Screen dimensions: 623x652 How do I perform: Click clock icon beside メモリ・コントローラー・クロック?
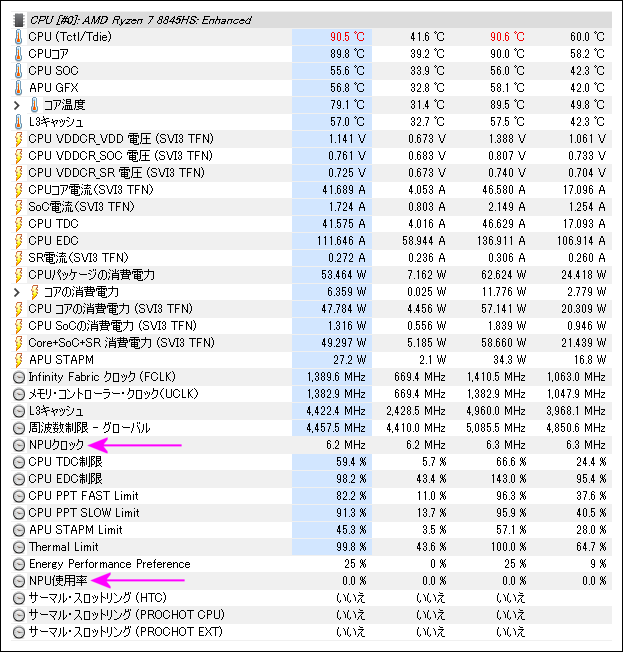point(19,395)
